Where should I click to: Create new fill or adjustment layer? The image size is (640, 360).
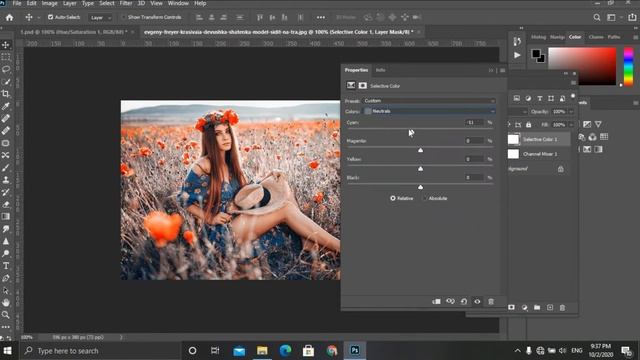(x=524, y=307)
